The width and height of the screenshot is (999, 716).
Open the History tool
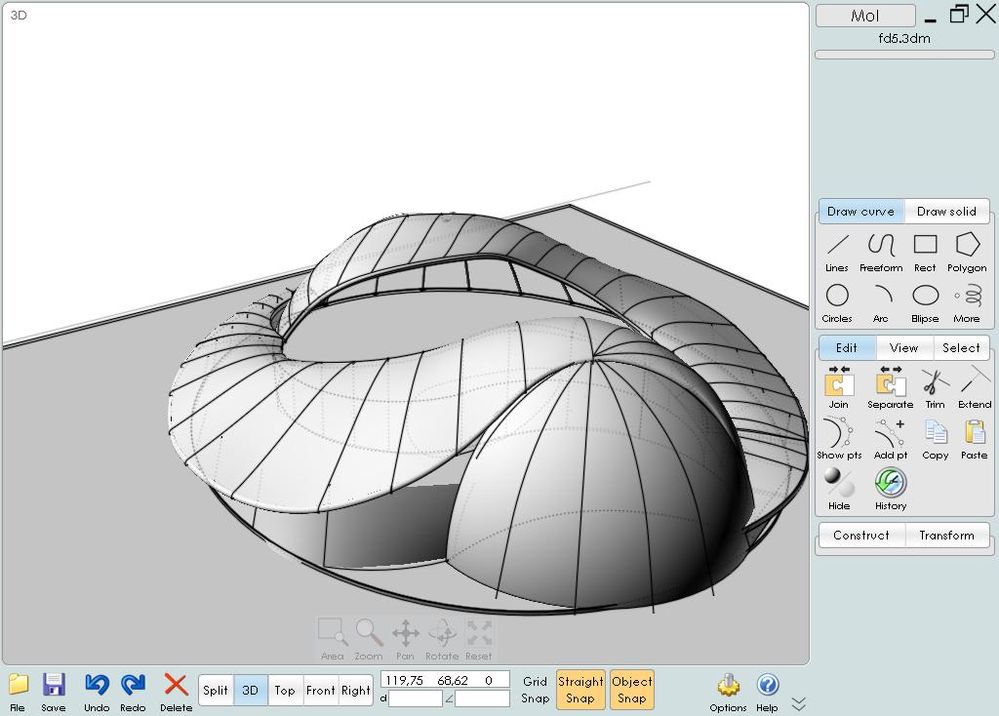pos(890,484)
